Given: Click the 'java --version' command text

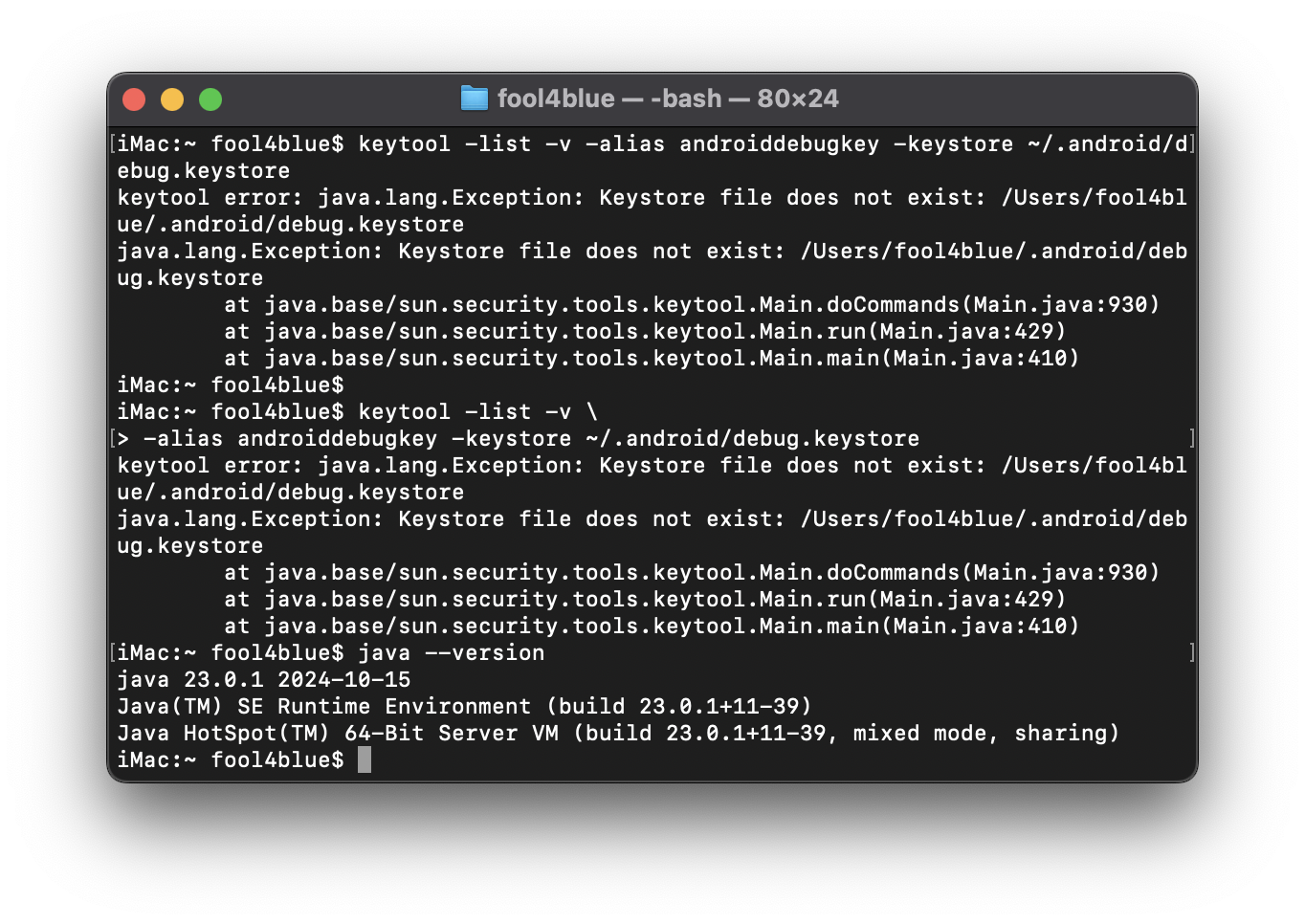Looking at the screenshot, I should click(x=452, y=652).
